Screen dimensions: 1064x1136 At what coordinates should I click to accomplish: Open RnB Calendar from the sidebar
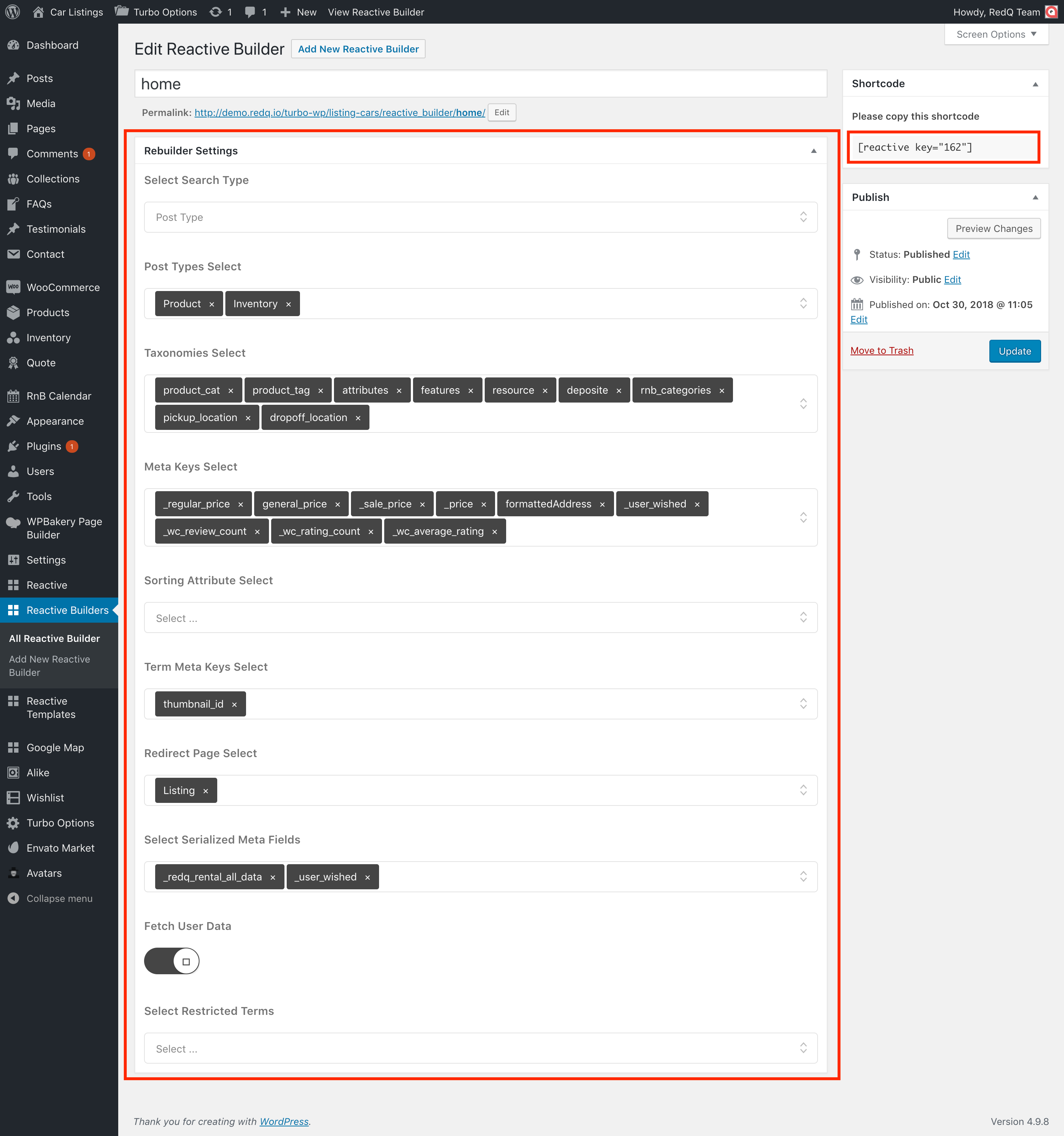58,396
